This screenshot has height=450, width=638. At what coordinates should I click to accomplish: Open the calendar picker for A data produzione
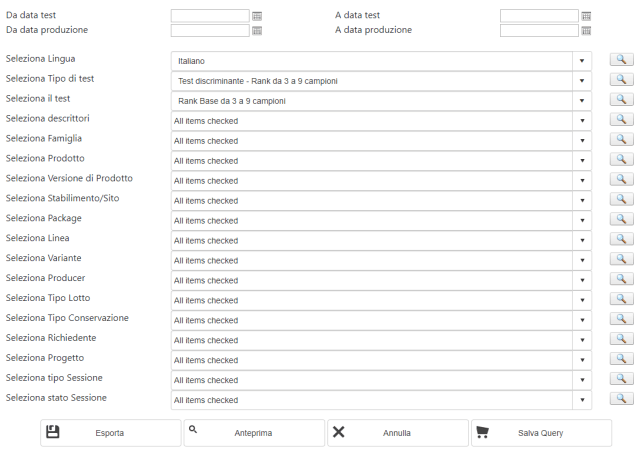pyautogui.click(x=586, y=31)
